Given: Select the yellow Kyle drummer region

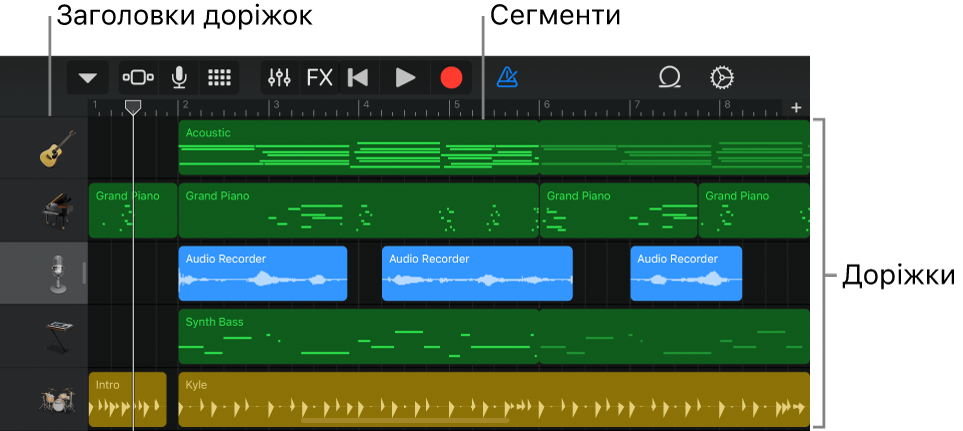Looking at the screenshot, I should click(x=494, y=400).
